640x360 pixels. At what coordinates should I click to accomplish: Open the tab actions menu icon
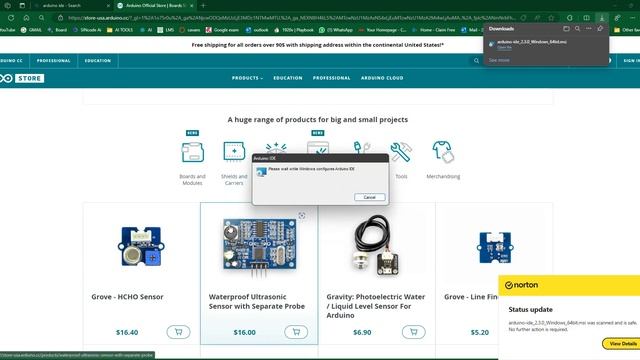pyautogui.click(x=22, y=6)
